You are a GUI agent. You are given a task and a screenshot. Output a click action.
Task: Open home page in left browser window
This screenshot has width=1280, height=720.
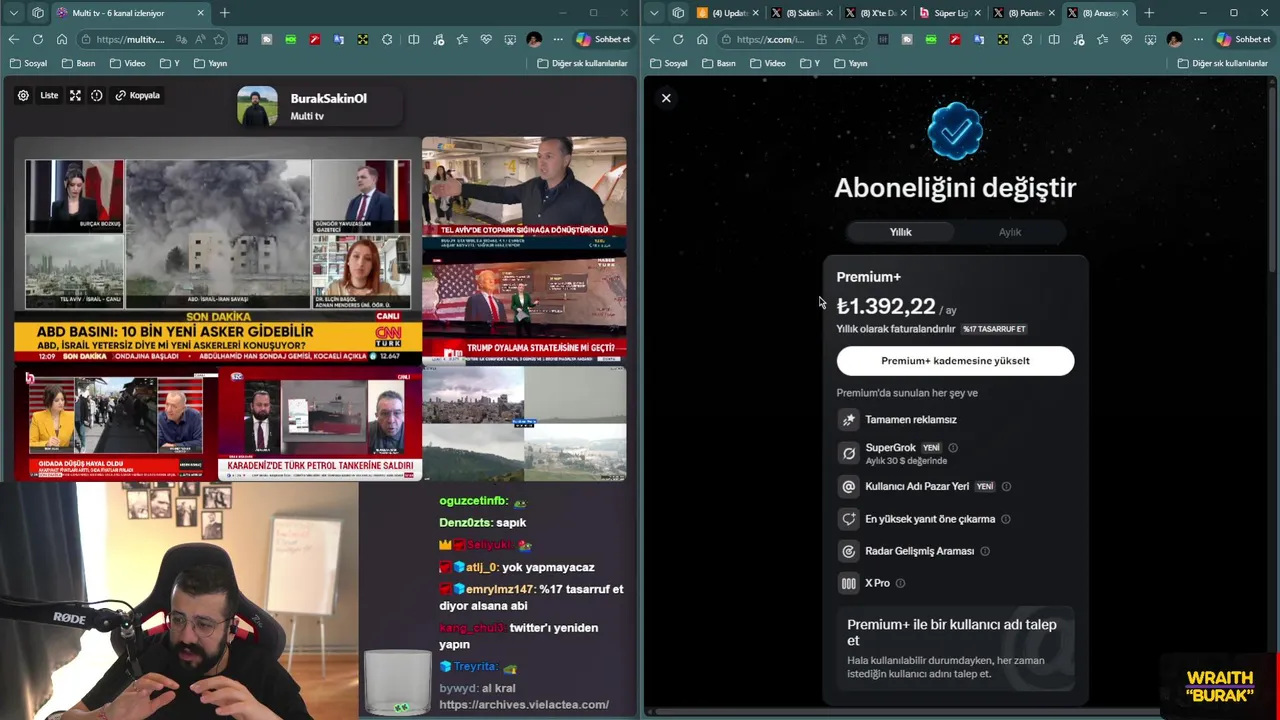point(62,39)
